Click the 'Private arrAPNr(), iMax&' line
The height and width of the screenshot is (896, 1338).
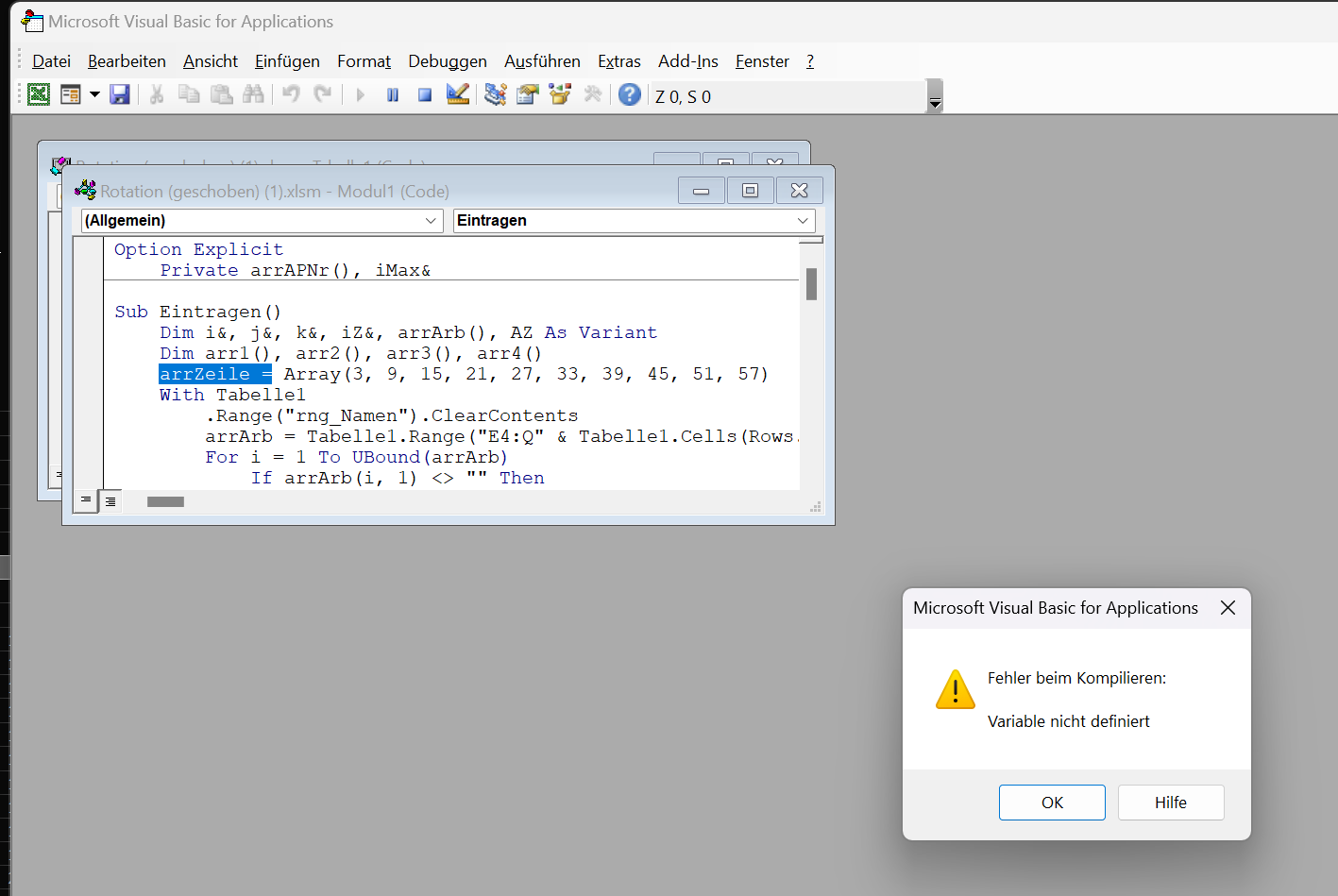coord(296,270)
